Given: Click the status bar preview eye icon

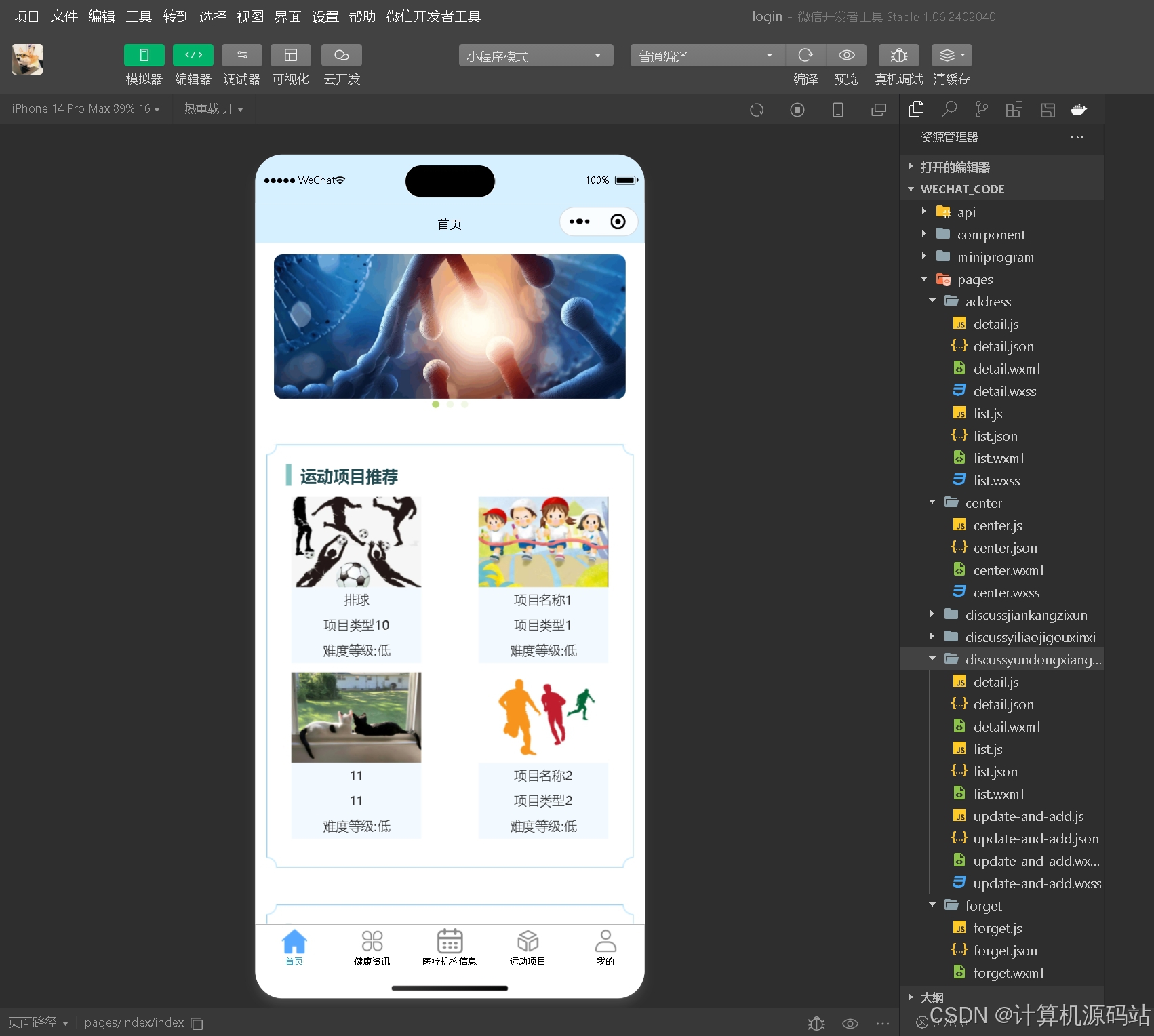Looking at the screenshot, I should (850, 1023).
